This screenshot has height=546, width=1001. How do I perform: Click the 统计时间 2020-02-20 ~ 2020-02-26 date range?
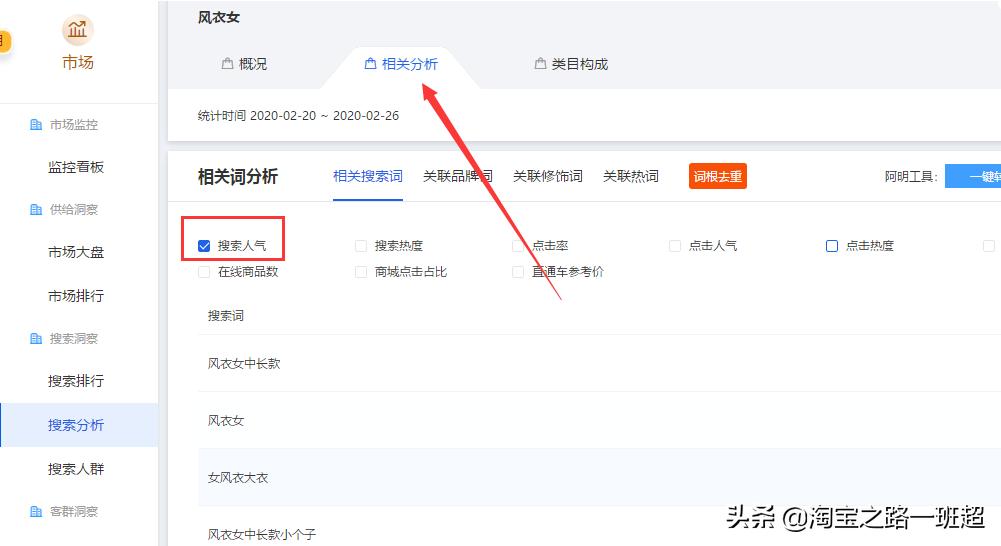pyautogui.click(x=298, y=116)
